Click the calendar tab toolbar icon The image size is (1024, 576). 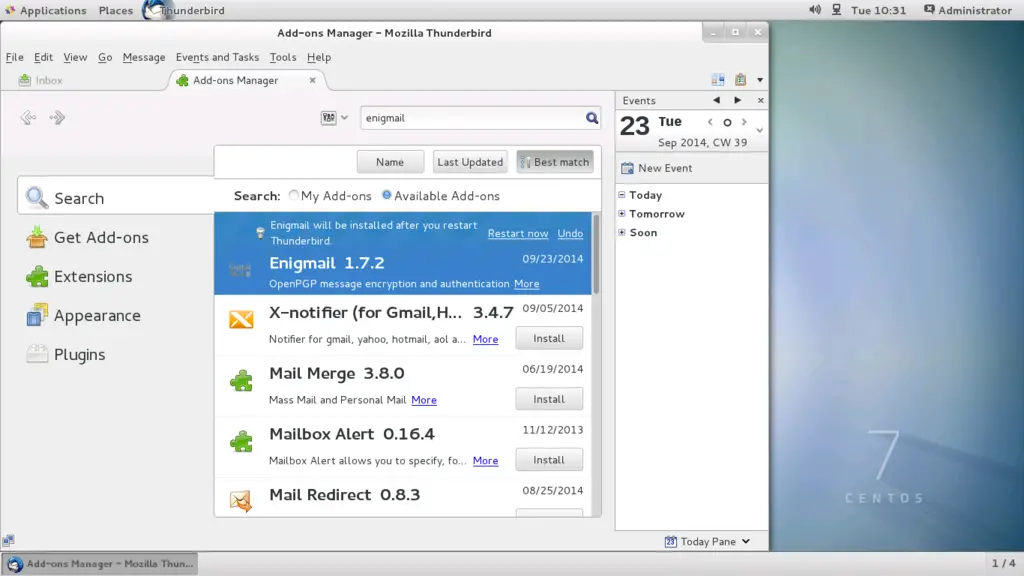pyautogui.click(x=718, y=80)
